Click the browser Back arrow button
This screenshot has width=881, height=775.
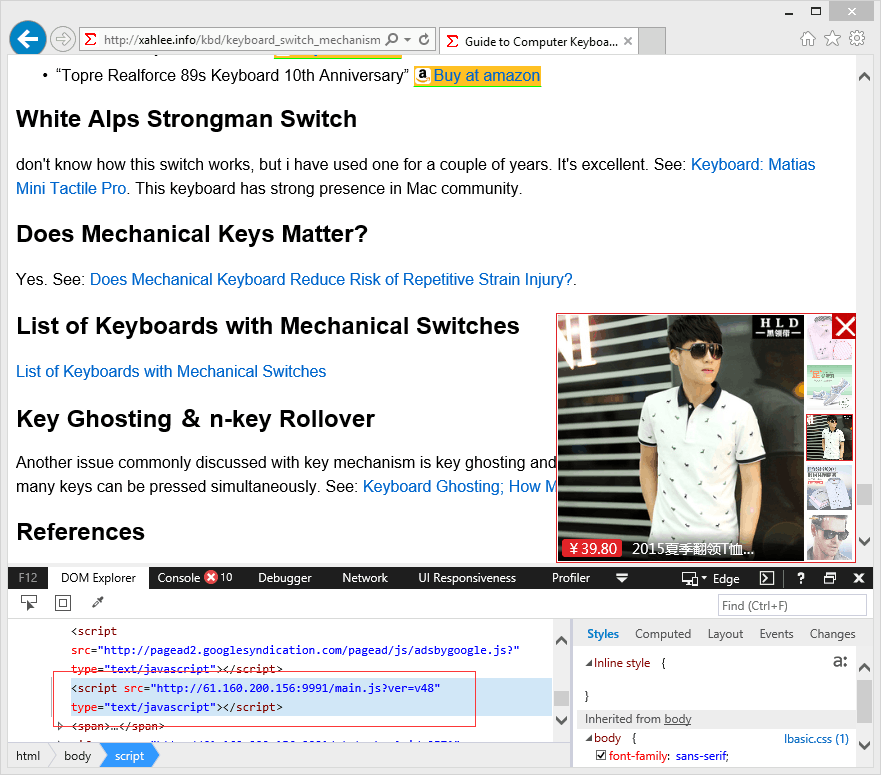[28, 39]
